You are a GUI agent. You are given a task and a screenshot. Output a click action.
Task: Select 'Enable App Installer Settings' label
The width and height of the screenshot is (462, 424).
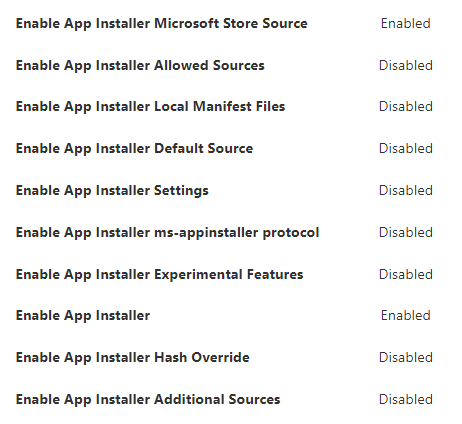coord(112,191)
